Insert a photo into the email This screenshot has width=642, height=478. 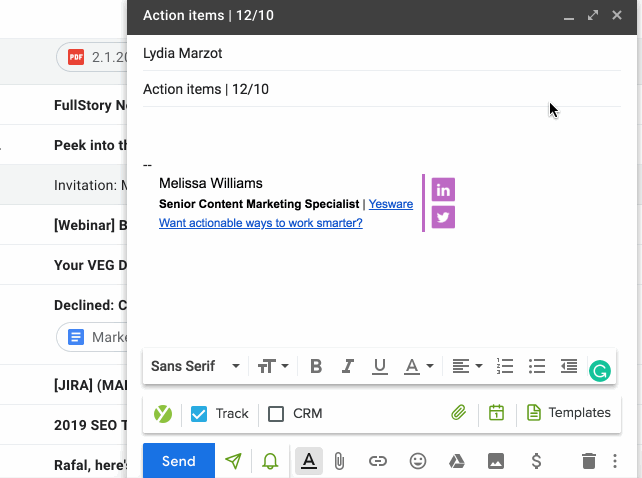[x=495, y=461]
